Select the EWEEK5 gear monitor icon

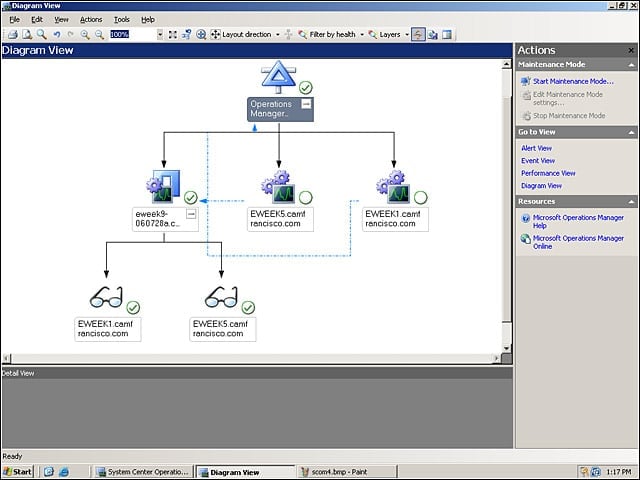coord(278,187)
